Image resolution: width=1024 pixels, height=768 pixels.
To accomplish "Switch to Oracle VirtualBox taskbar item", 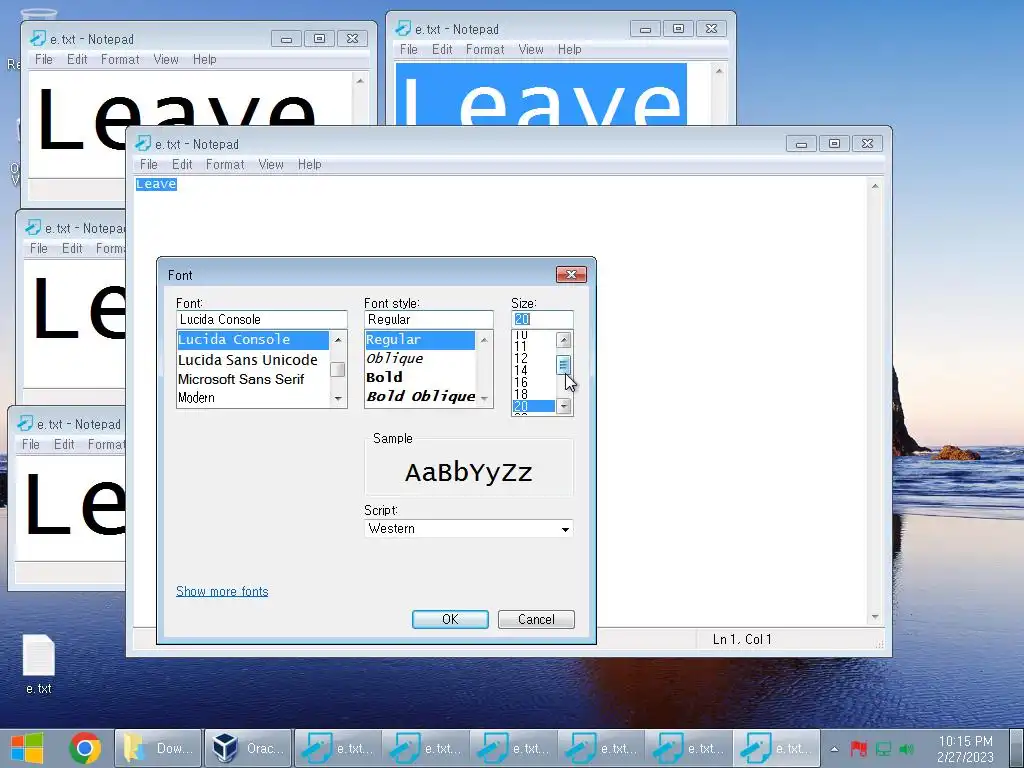I will tap(249, 748).
